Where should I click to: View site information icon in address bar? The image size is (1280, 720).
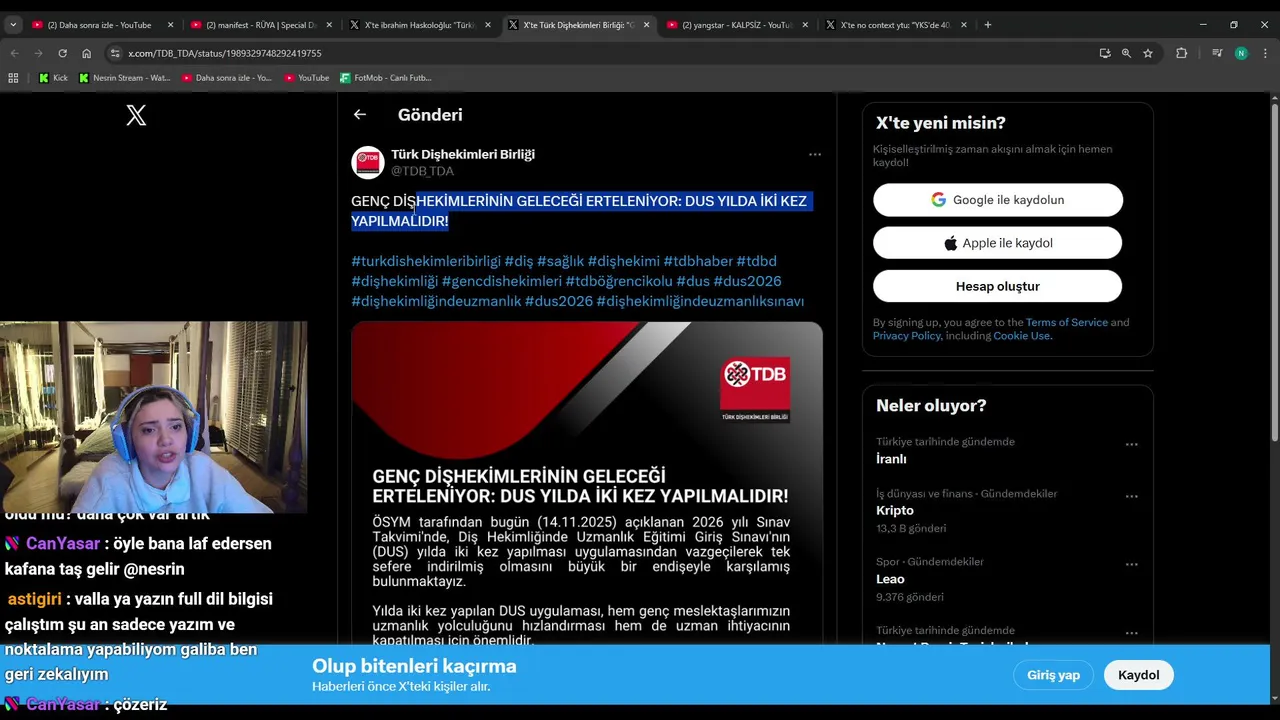(x=115, y=53)
